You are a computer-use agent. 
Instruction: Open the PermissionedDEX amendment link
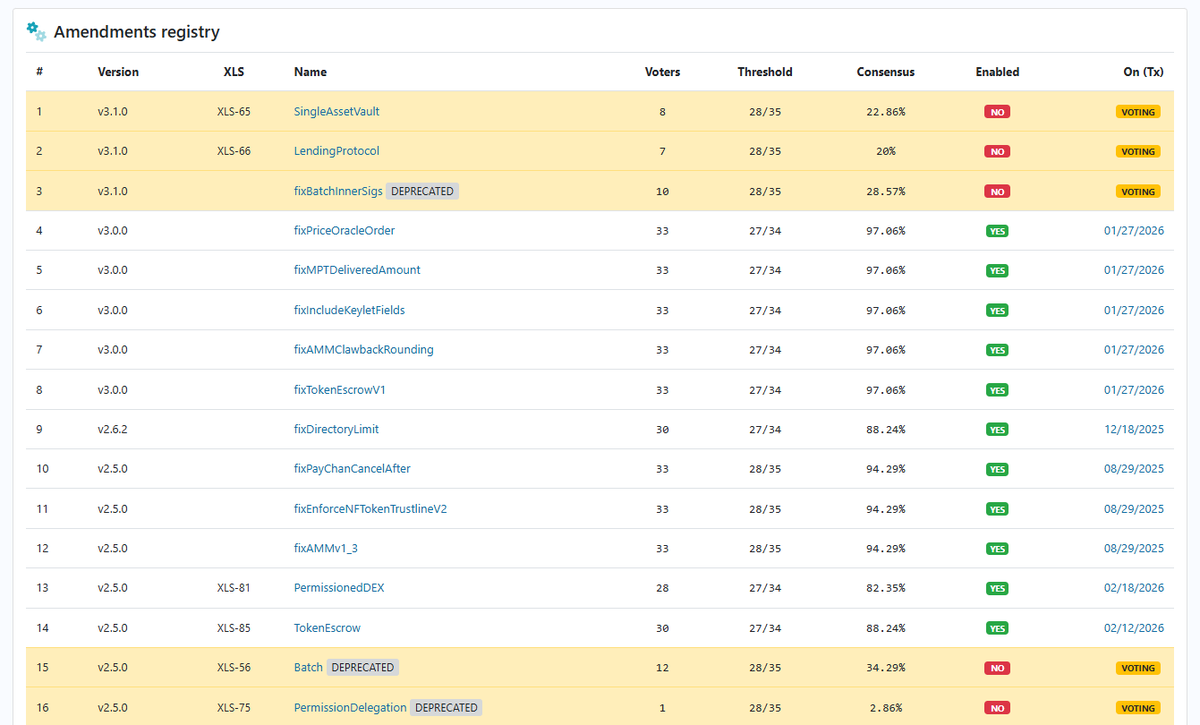pyautogui.click(x=339, y=588)
